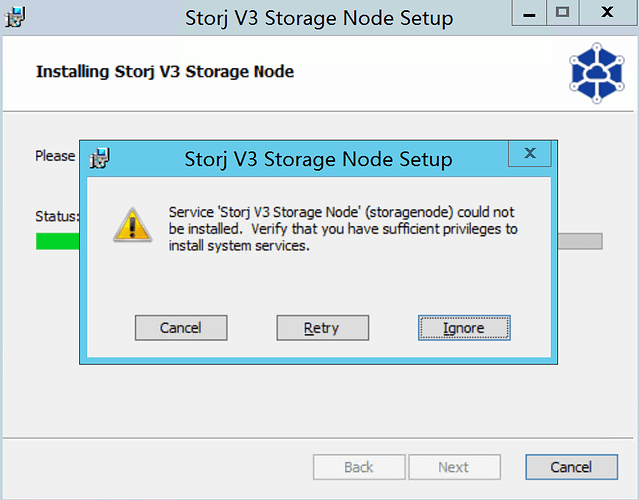Click the installer icon in the dialog title bar
Viewport: 639px width, 500px height.
tap(100, 158)
